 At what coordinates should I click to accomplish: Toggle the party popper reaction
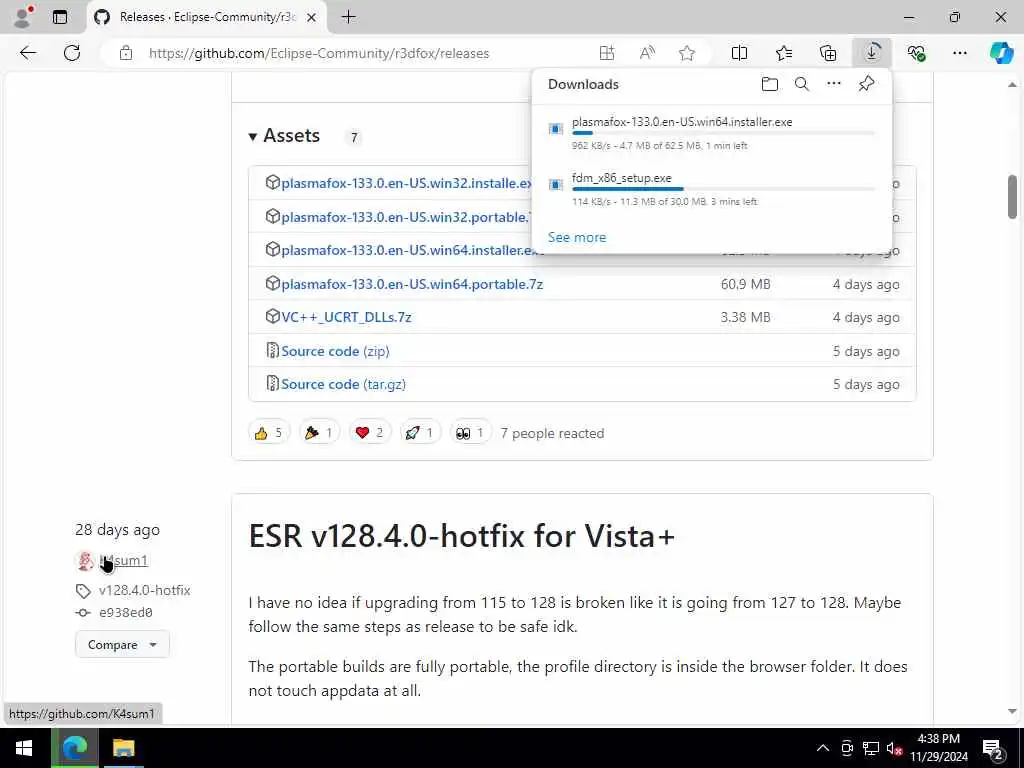[x=319, y=432]
